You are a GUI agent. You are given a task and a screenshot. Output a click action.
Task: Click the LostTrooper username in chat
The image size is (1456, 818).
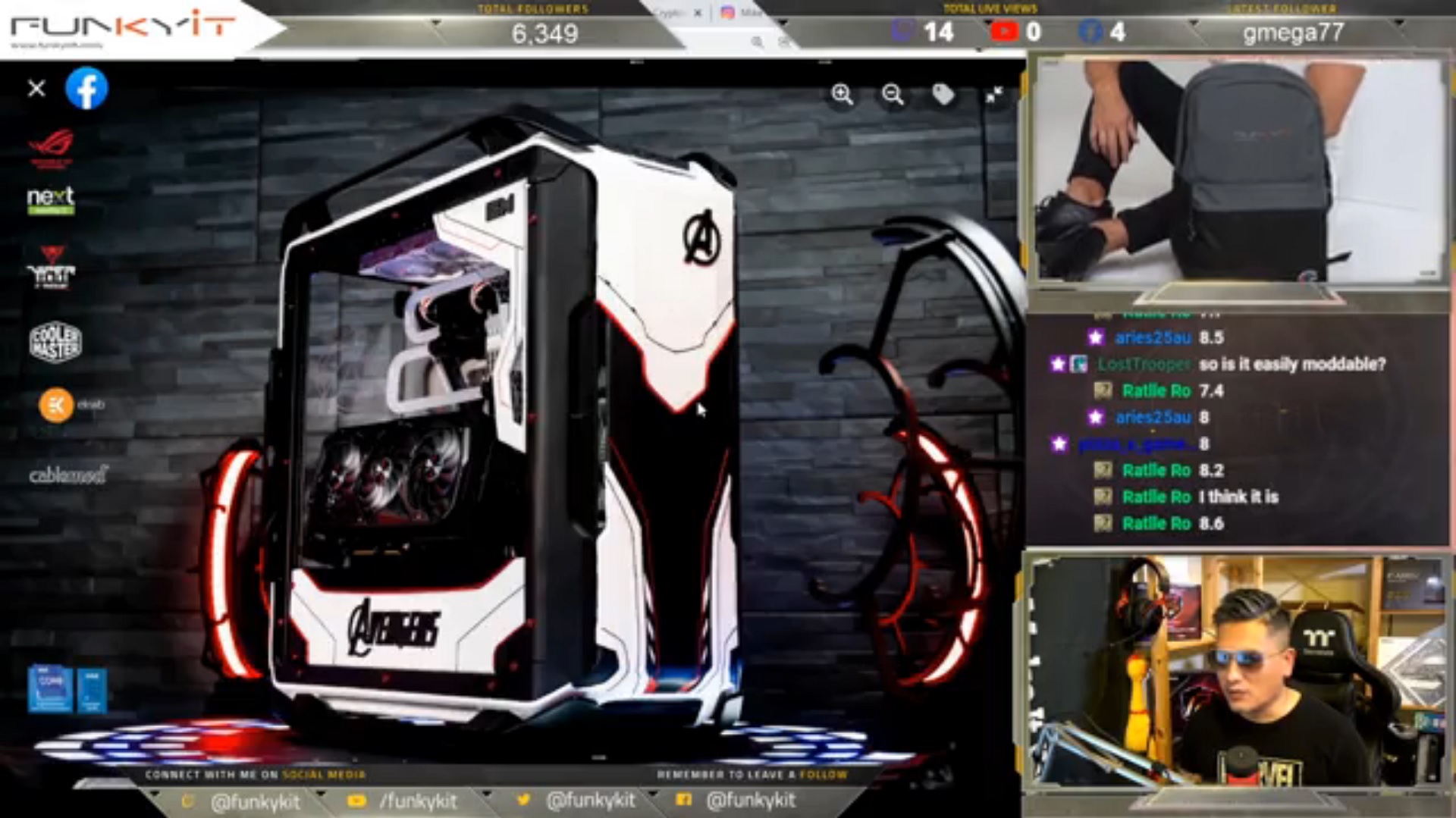1144,364
